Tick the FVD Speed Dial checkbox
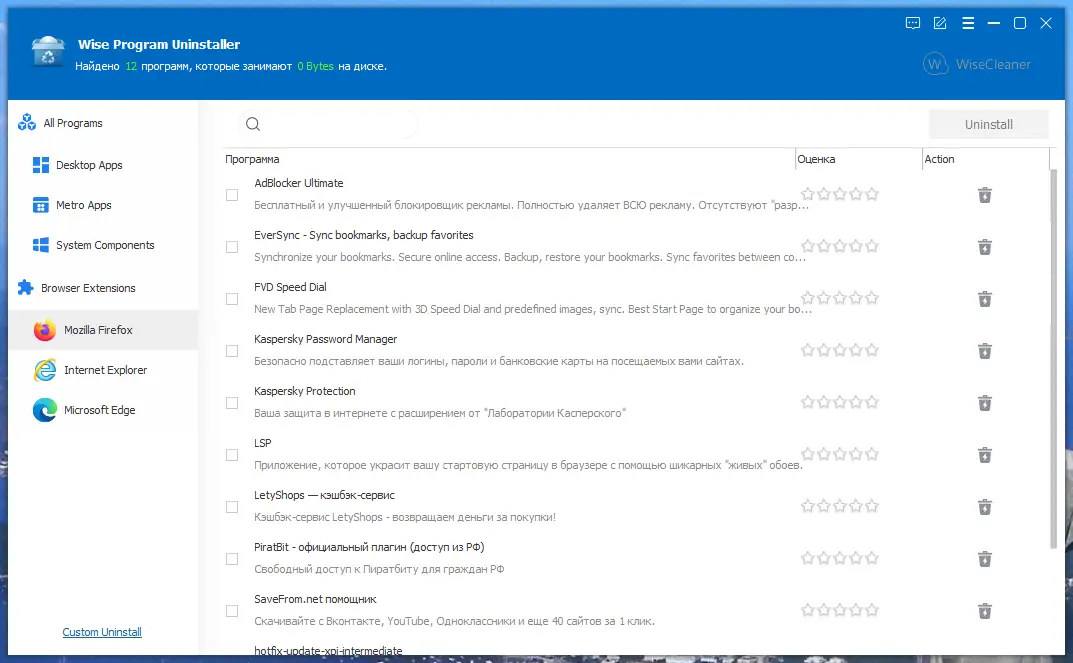Image resolution: width=1073 pixels, height=663 pixels. [232, 299]
